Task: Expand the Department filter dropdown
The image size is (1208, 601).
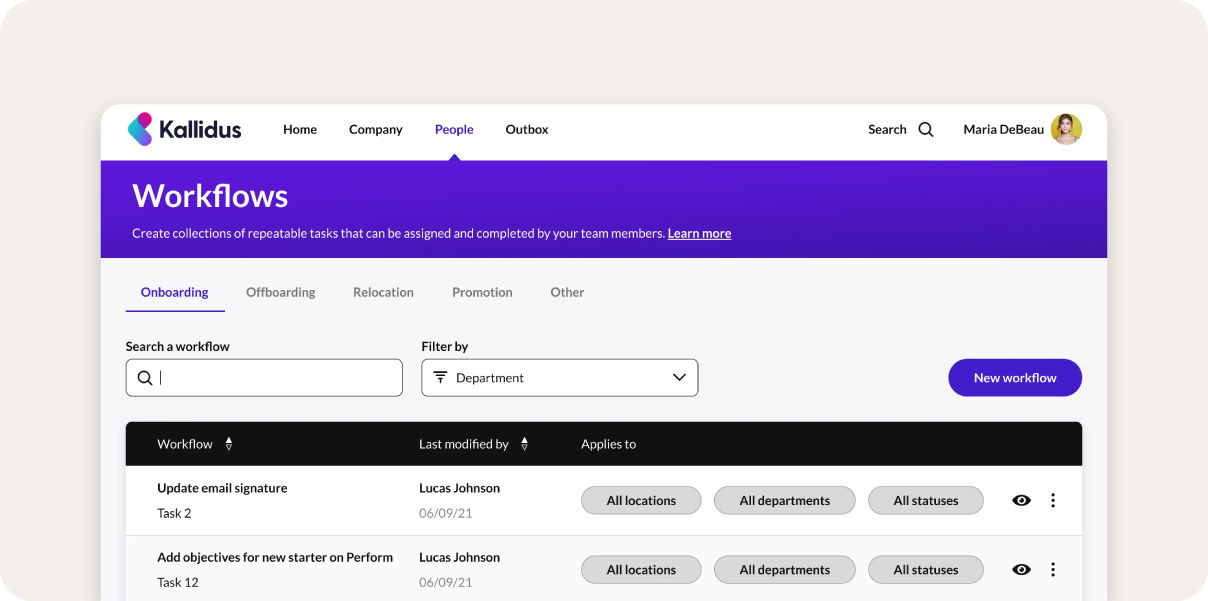Action: point(560,378)
